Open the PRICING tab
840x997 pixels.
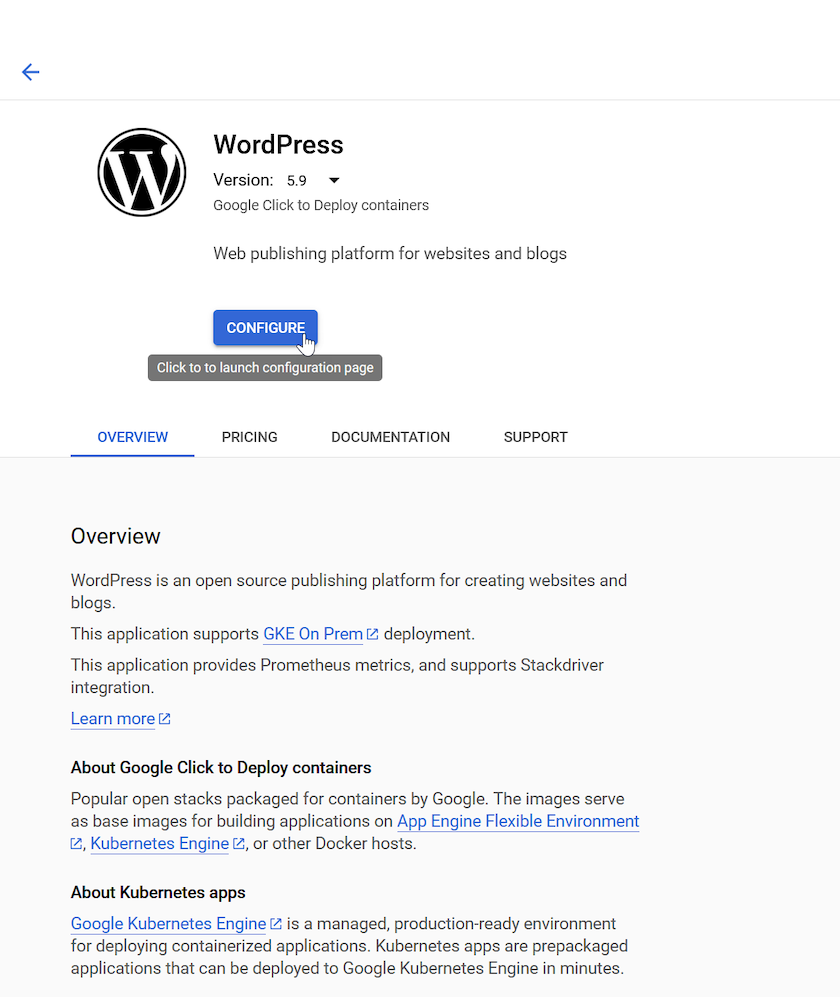tap(249, 437)
